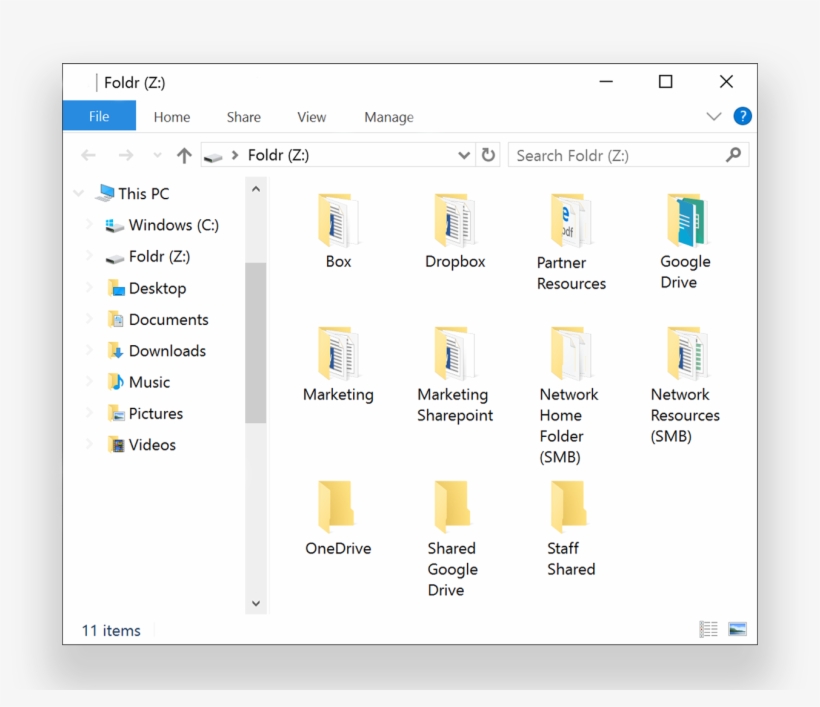Screen dimensions: 820x707
Task: Open the Google Drive folder icon
Action: pyautogui.click(x=687, y=220)
